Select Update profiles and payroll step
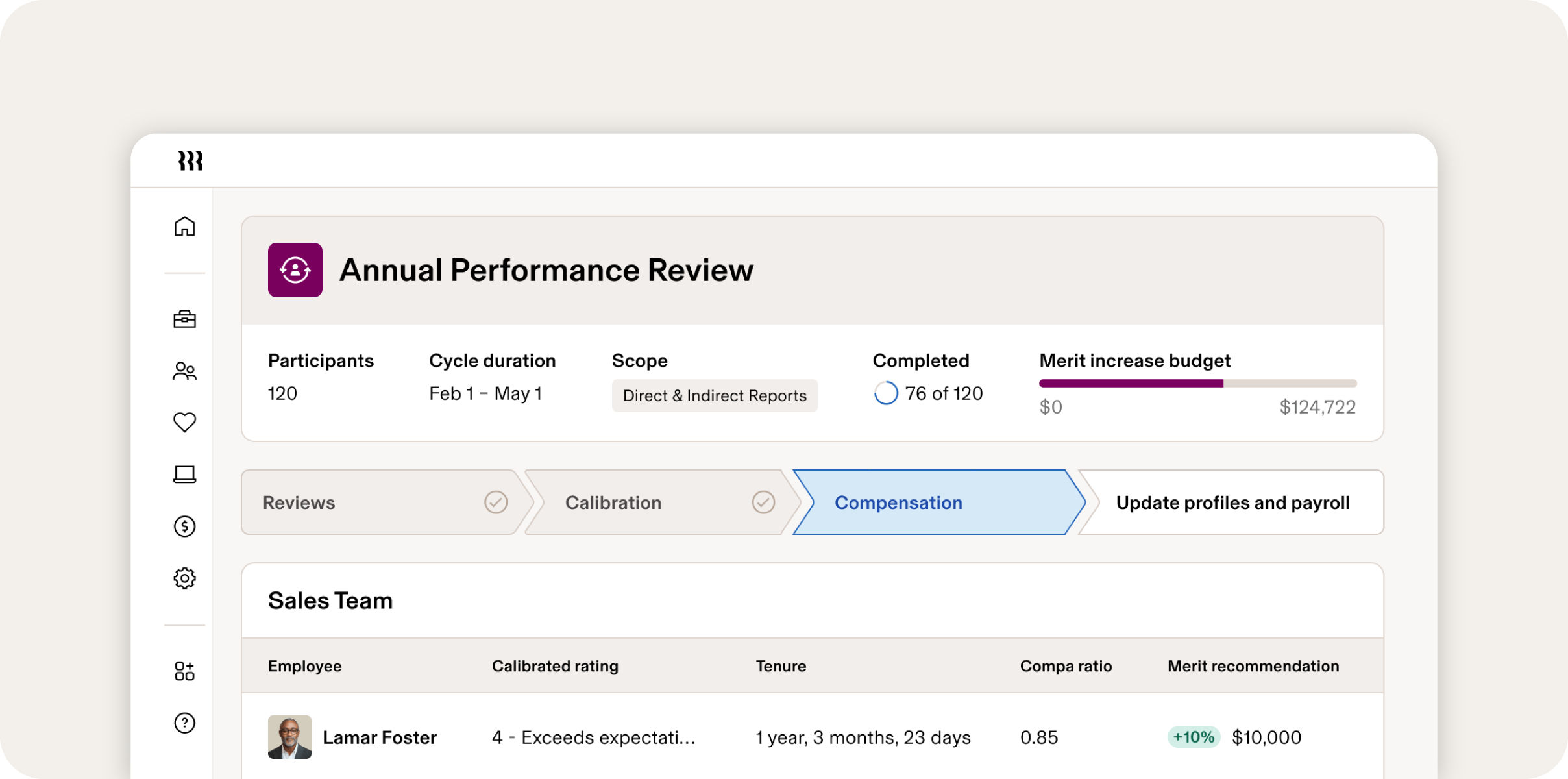The image size is (1568, 779). pos(1231,502)
